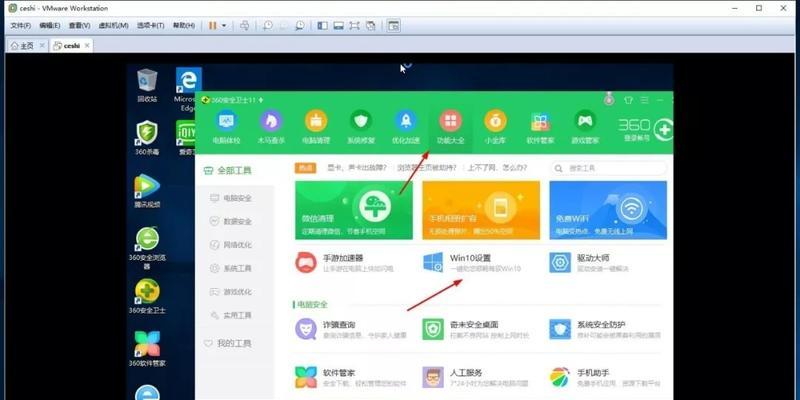Screen dimensions: 800x400
Task: Close the ceshi tab
Action: [87, 45]
